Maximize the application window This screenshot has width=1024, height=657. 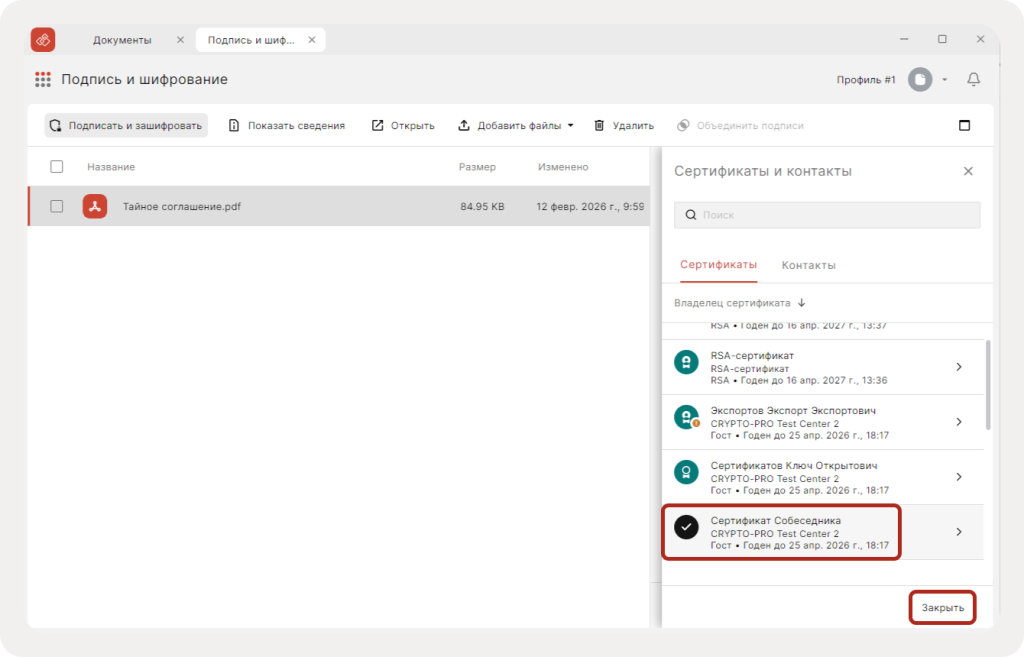942,39
